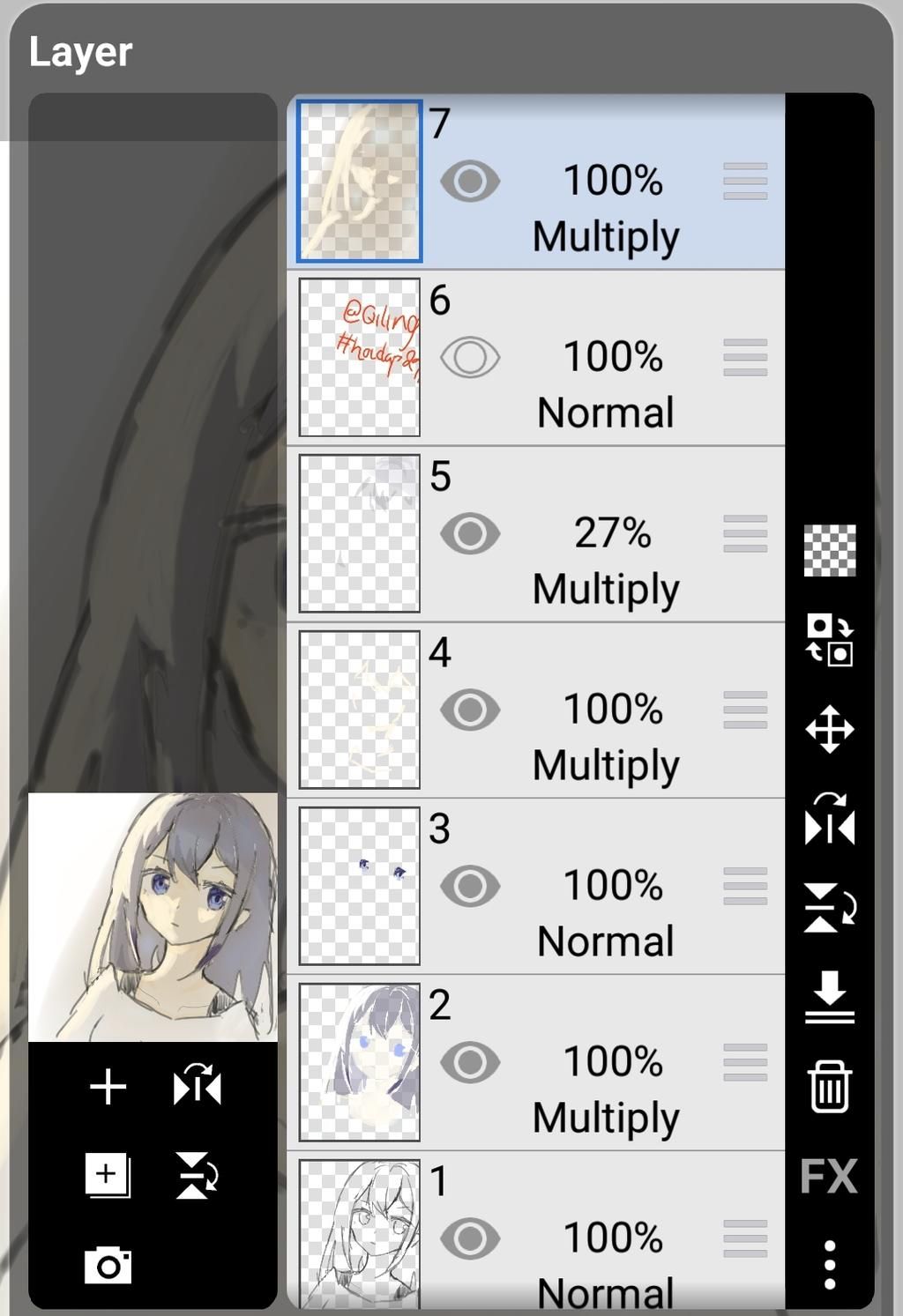Grab the reorder handle on layer 4
Image resolution: width=903 pixels, height=1316 pixels.
tap(745, 710)
